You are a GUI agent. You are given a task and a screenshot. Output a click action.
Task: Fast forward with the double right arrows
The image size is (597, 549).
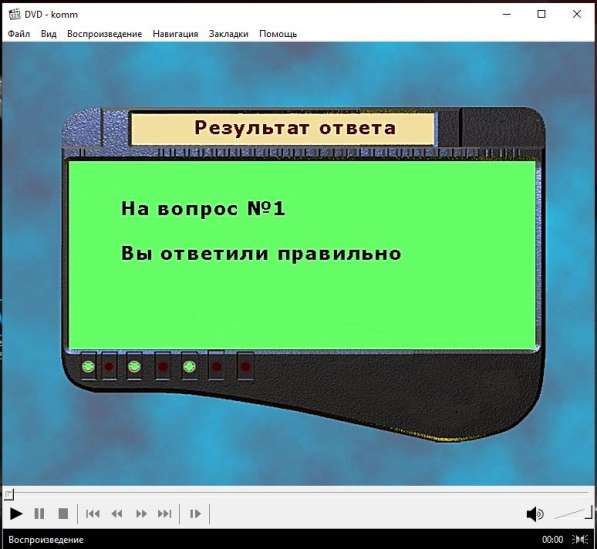coord(141,514)
